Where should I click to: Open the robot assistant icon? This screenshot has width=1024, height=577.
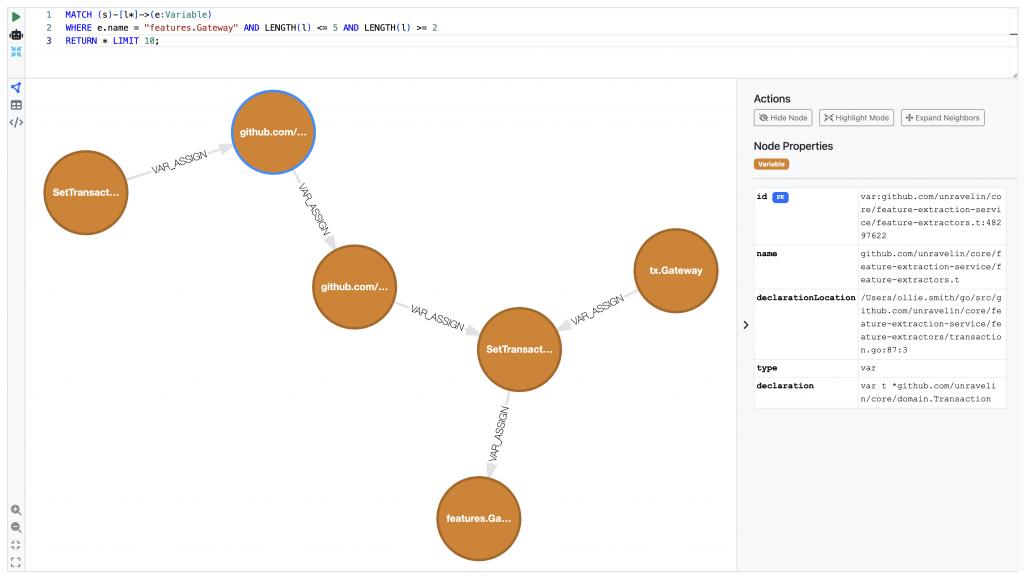(16, 34)
